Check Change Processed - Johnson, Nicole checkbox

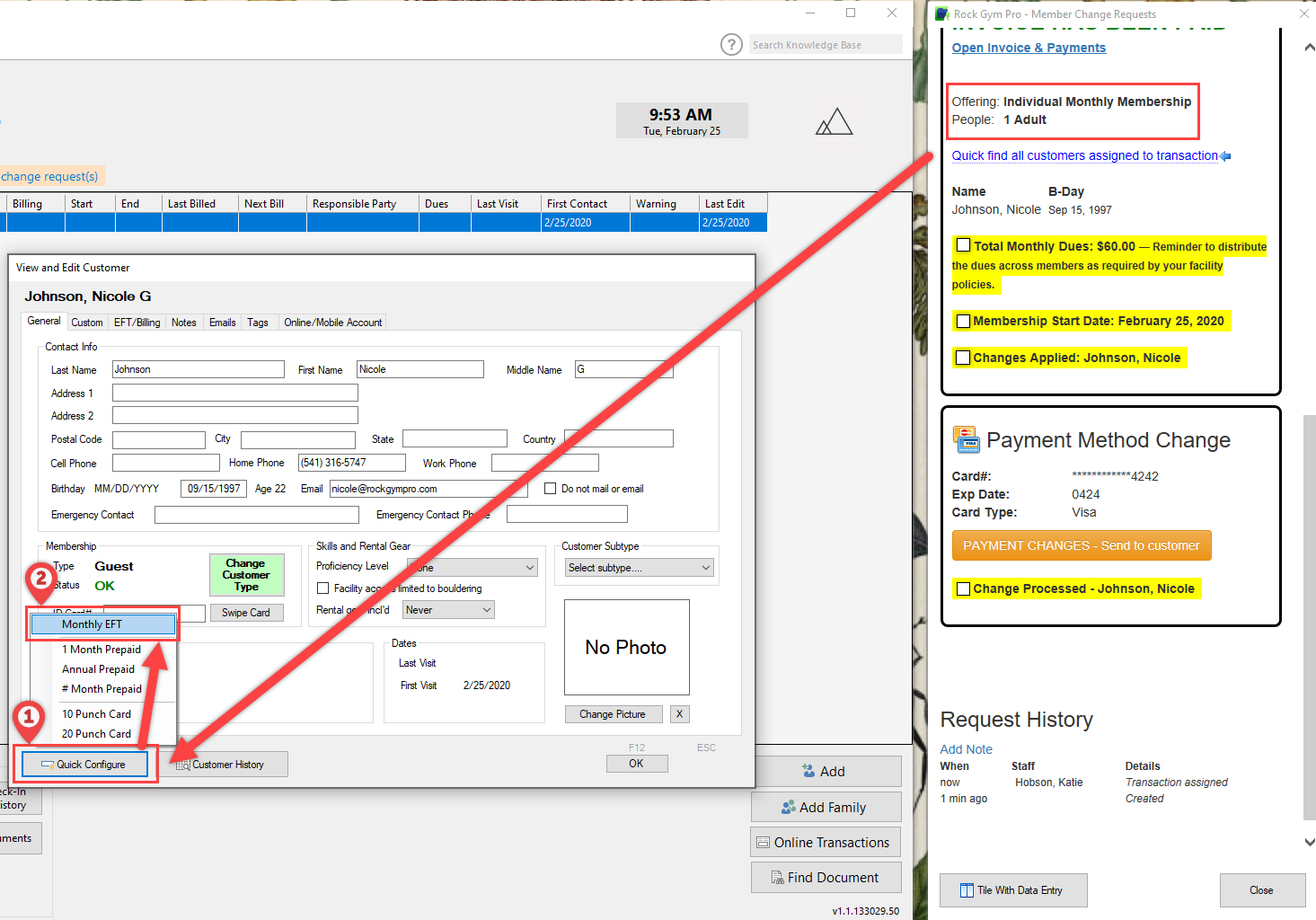pos(963,588)
